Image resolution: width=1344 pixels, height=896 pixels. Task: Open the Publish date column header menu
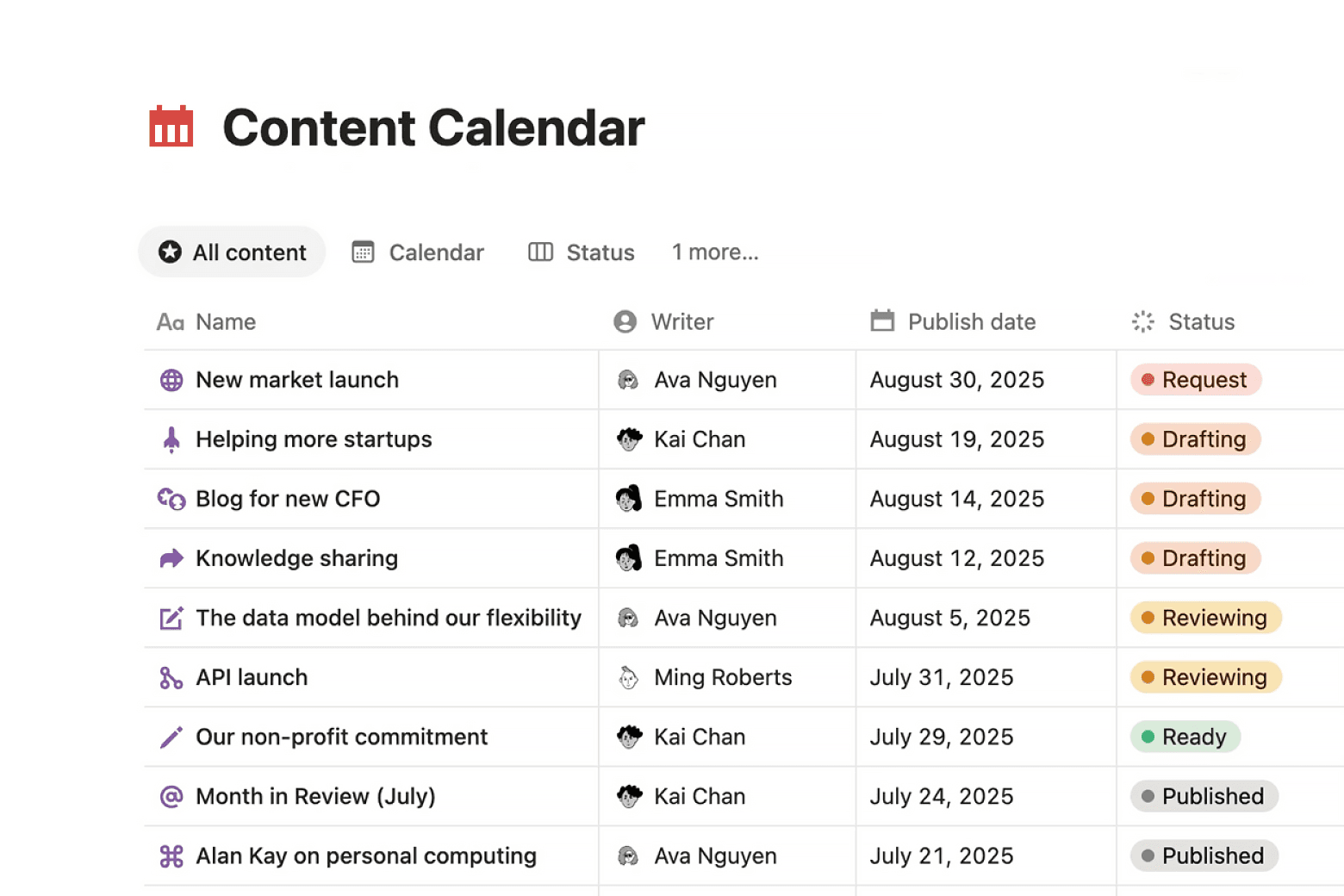(x=971, y=322)
